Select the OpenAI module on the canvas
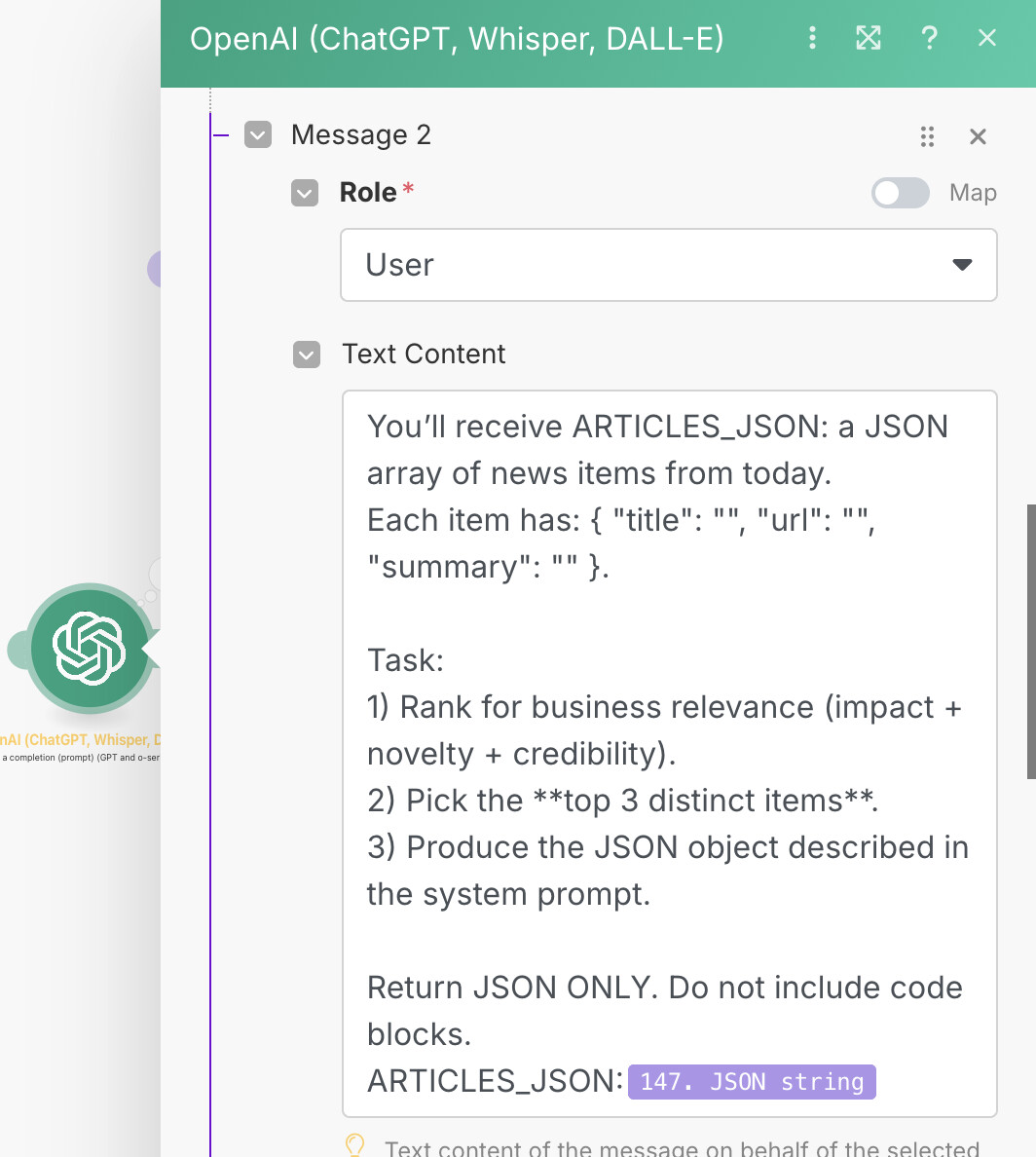Image resolution: width=1036 pixels, height=1157 pixels. [x=89, y=649]
